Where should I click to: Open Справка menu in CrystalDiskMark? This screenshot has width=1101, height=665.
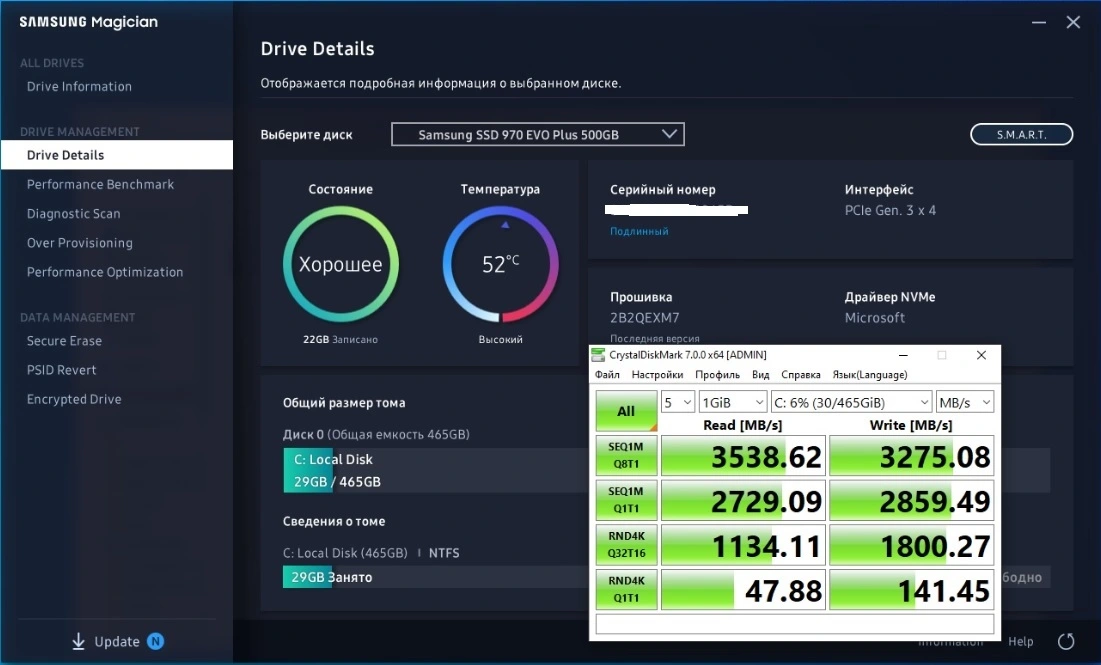click(x=800, y=374)
